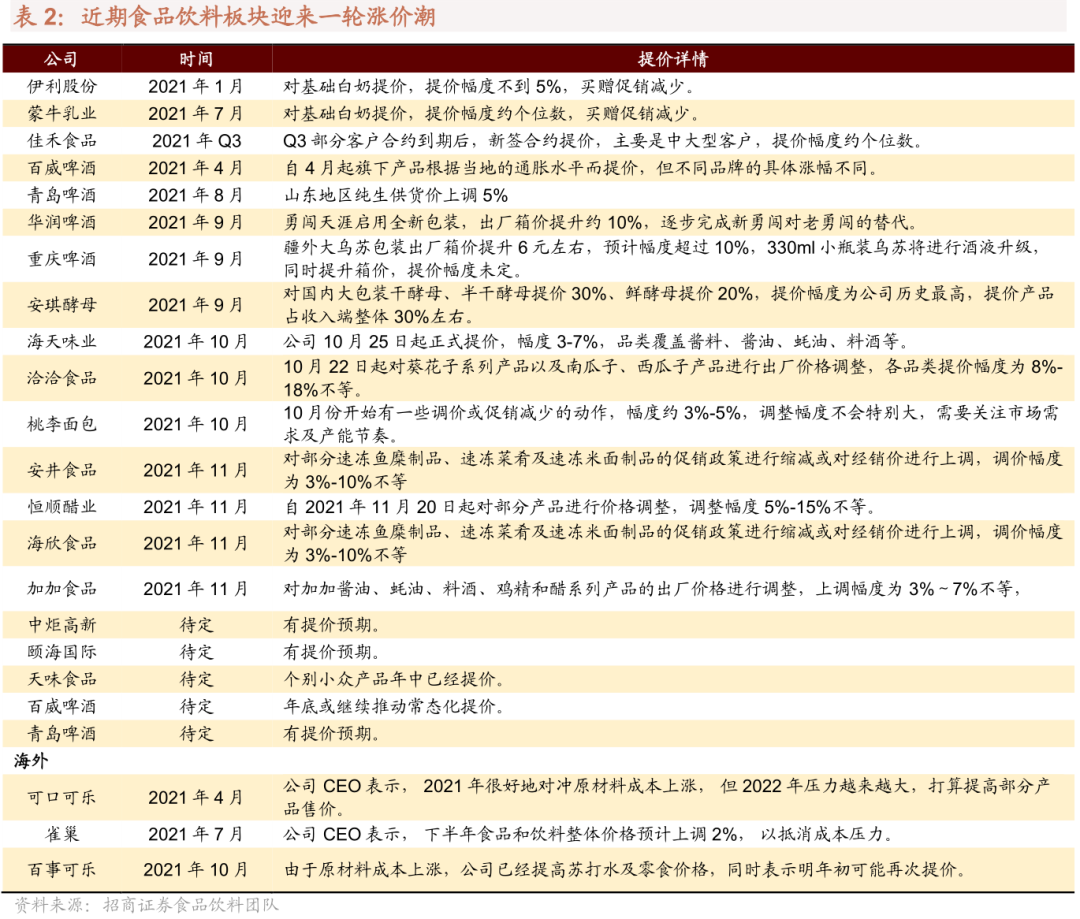1080x919 pixels.
Task: Click source note 资料来源:招商证券食品饮料团队
Action: (146, 905)
